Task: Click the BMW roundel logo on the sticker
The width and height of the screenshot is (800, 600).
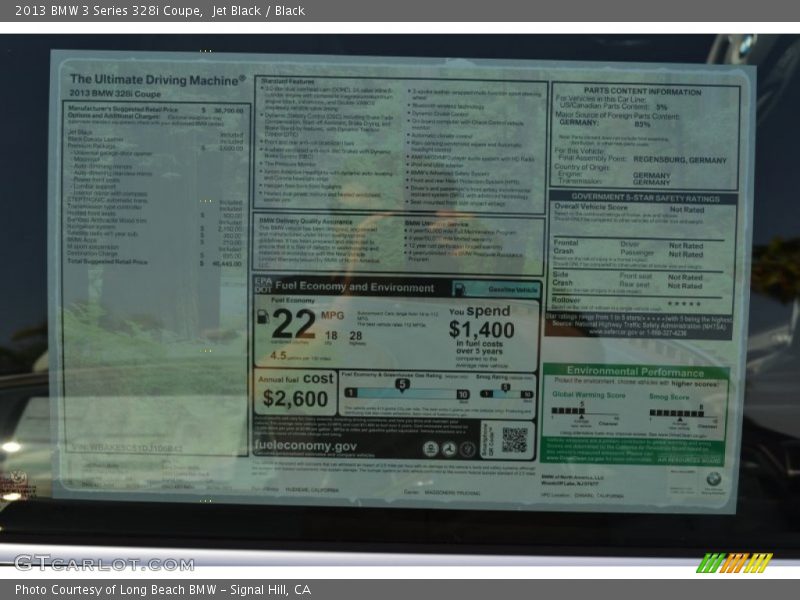Action: tap(712, 480)
